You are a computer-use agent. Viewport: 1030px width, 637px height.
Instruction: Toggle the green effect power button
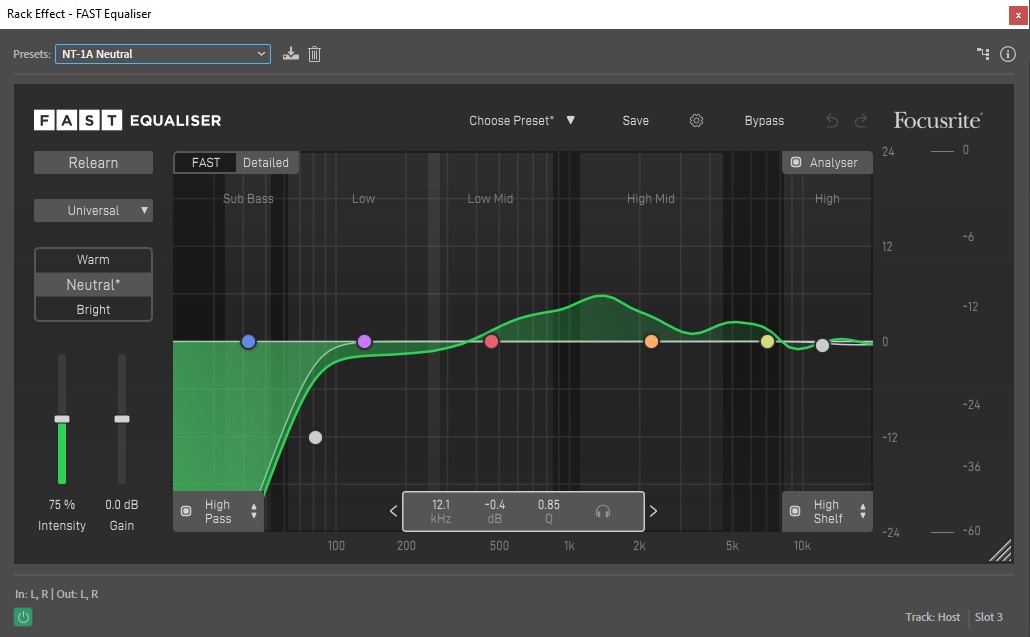(x=23, y=617)
